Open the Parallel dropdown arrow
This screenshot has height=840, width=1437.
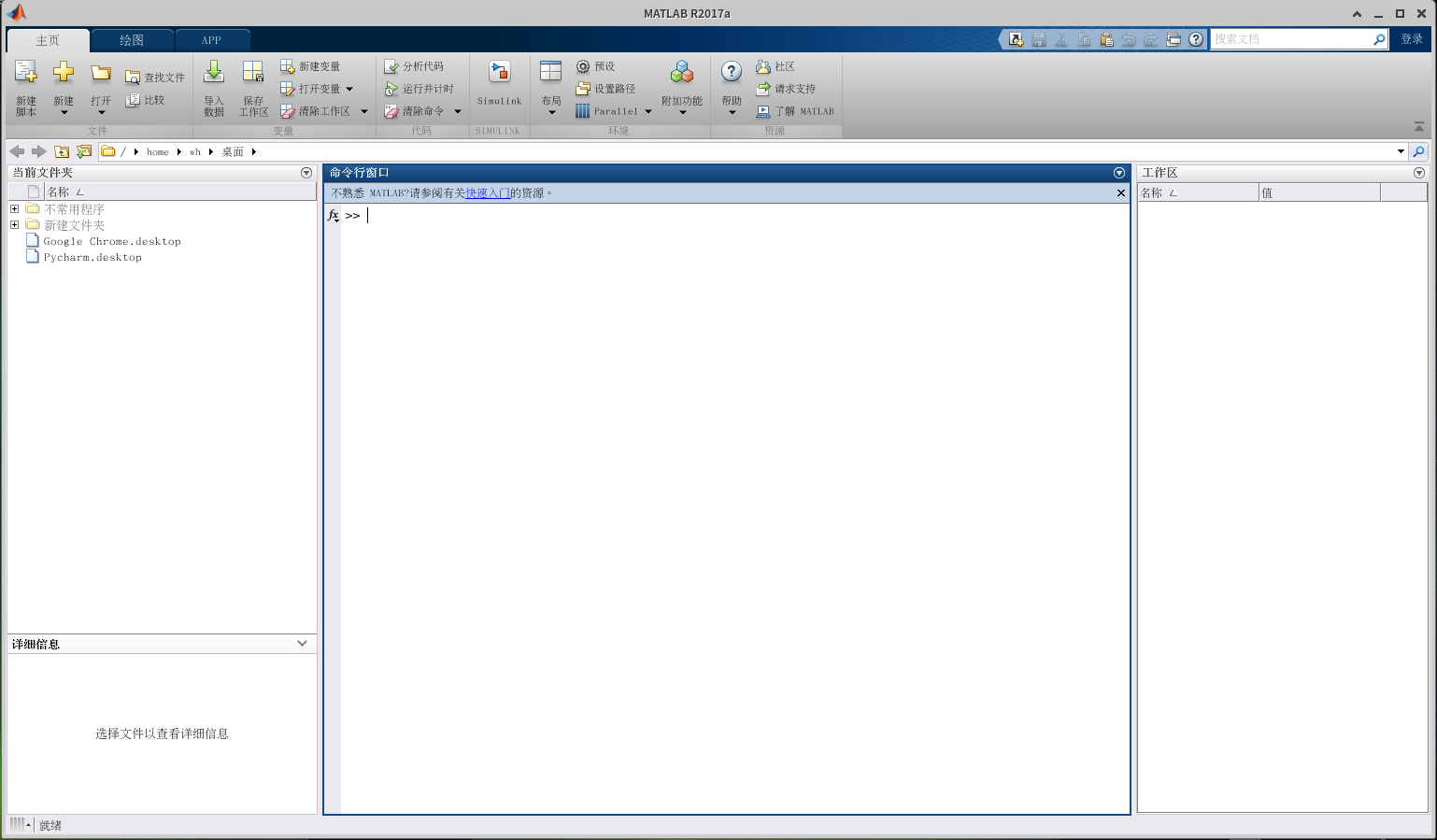(x=648, y=111)
